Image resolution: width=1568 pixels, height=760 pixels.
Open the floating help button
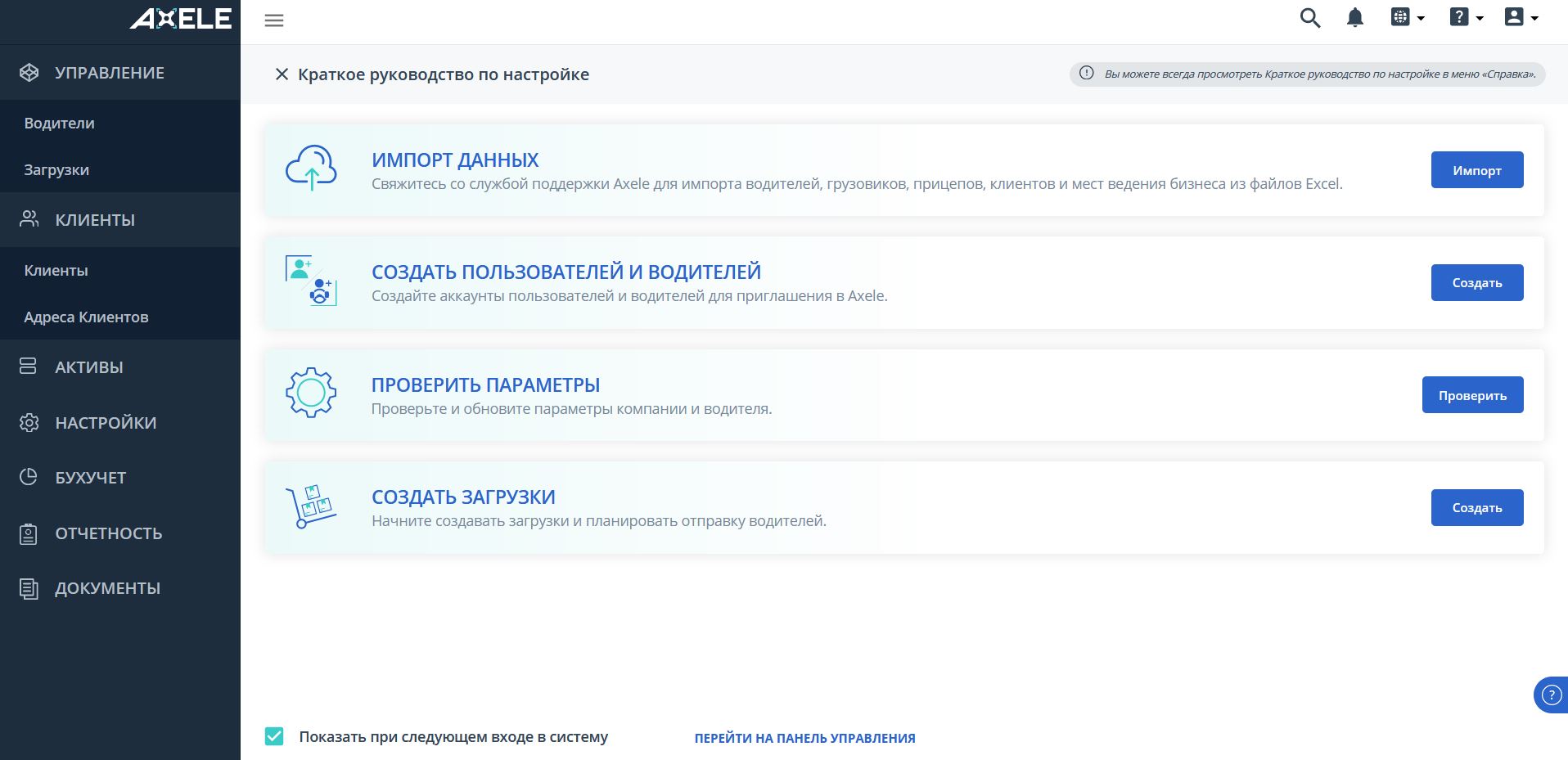tap(1551, 695)
